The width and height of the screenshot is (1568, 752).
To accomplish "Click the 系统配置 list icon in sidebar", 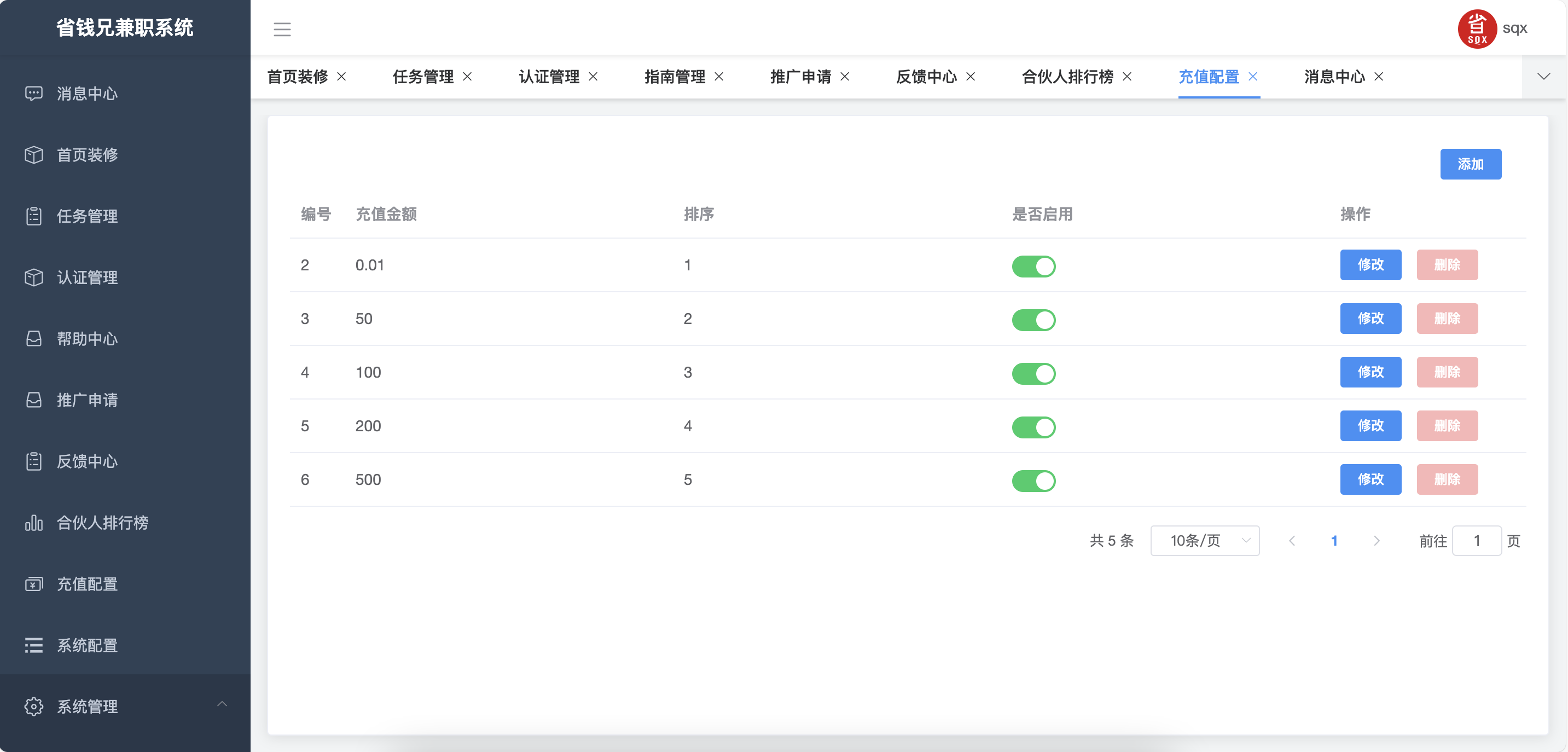I will click(x=33, y=645).
